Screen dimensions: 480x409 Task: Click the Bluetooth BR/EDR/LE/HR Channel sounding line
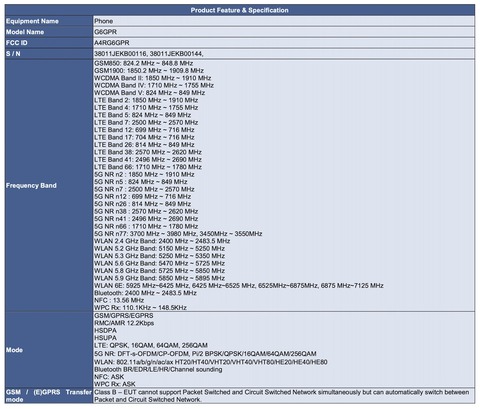coord(158,369)
